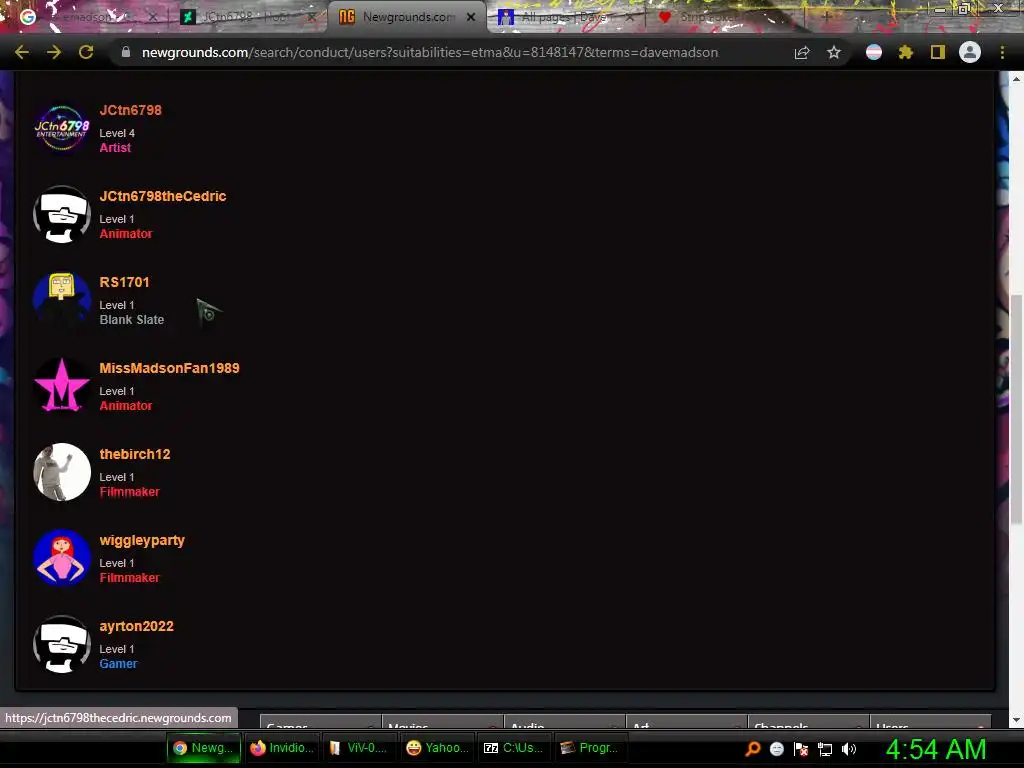
Task: Click the address bar URL
Action: [430, 52]
